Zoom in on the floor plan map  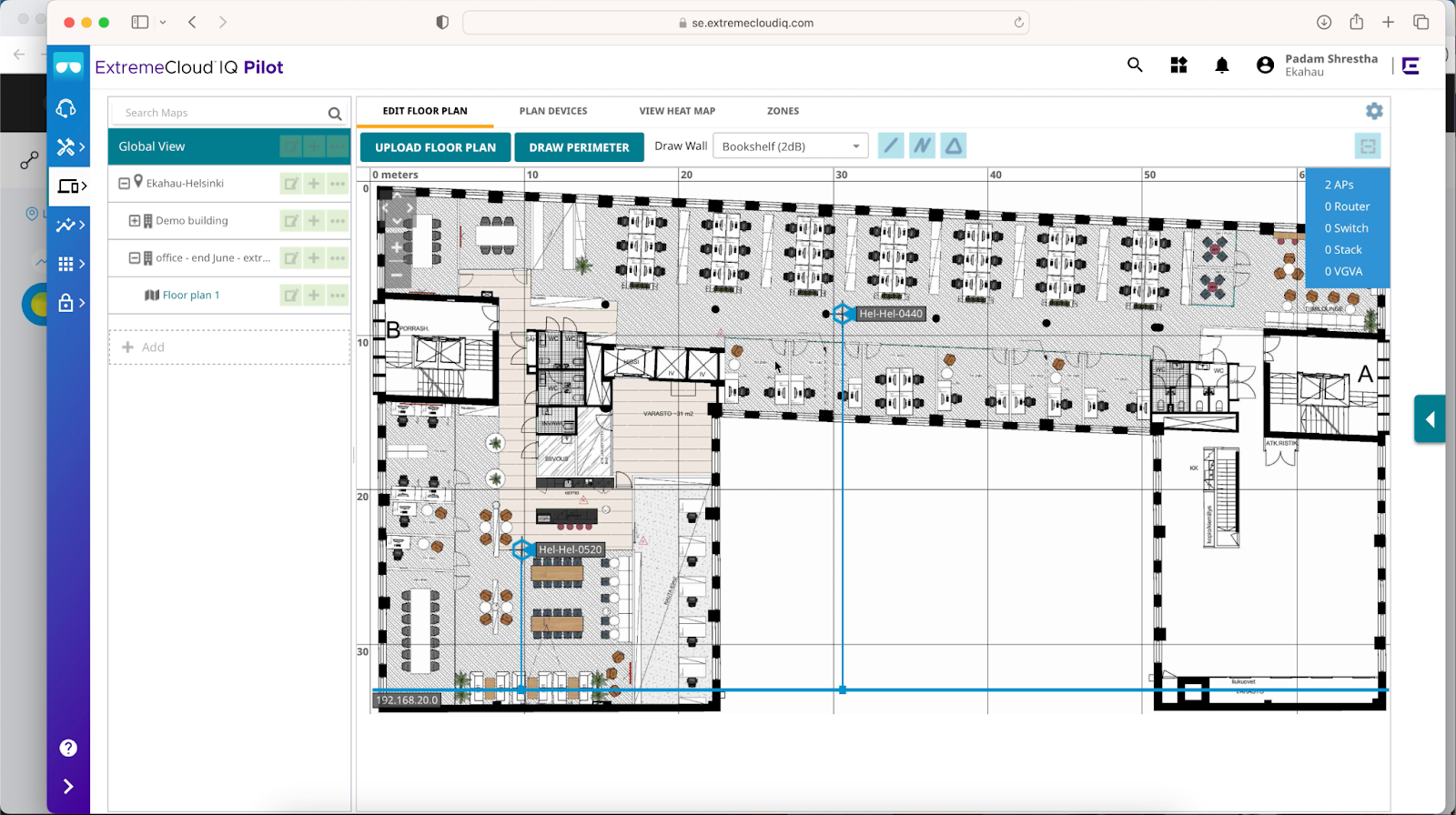click(397, 247)
